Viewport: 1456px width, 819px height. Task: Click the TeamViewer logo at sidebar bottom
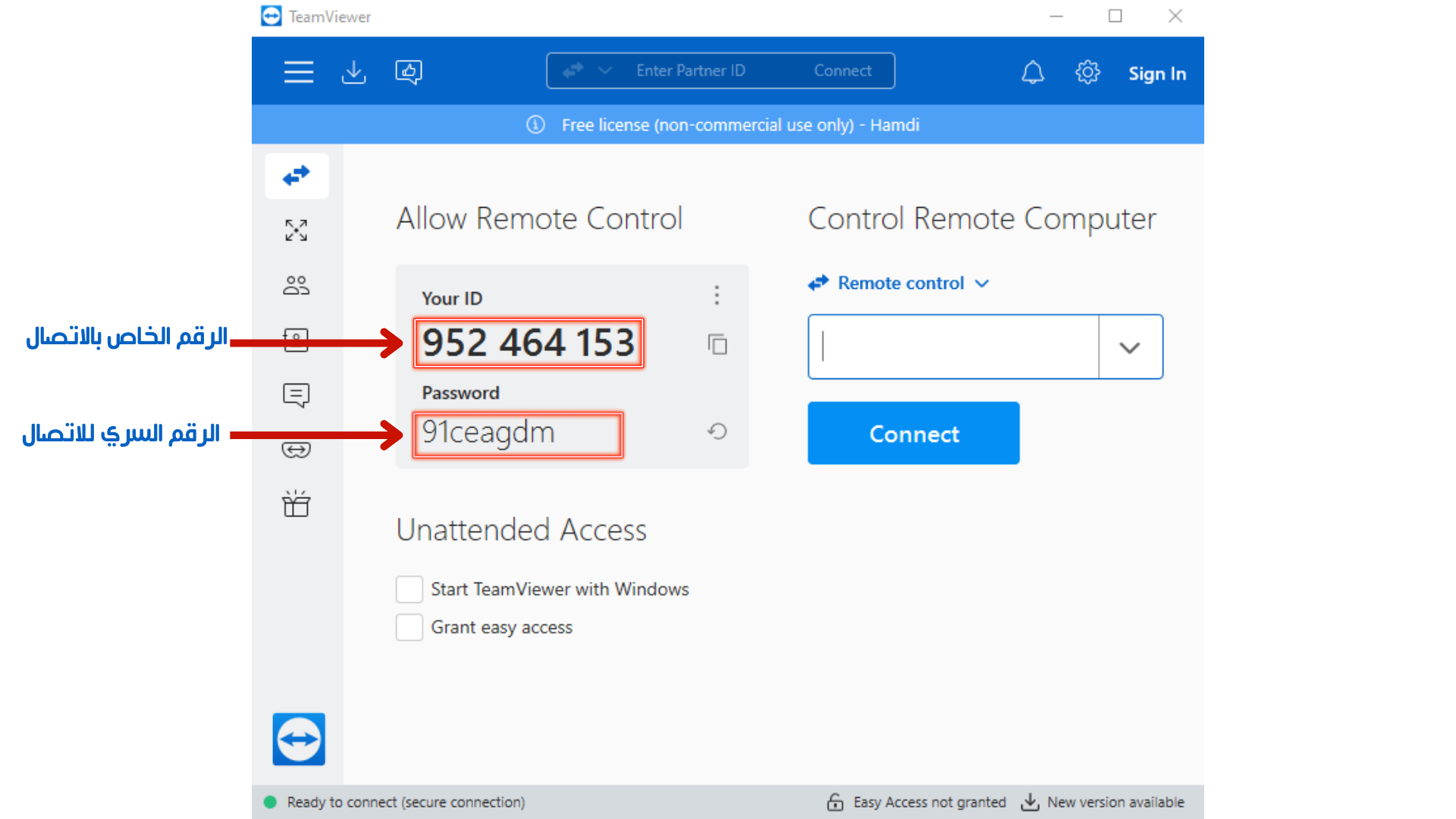(x=299, y=739)
